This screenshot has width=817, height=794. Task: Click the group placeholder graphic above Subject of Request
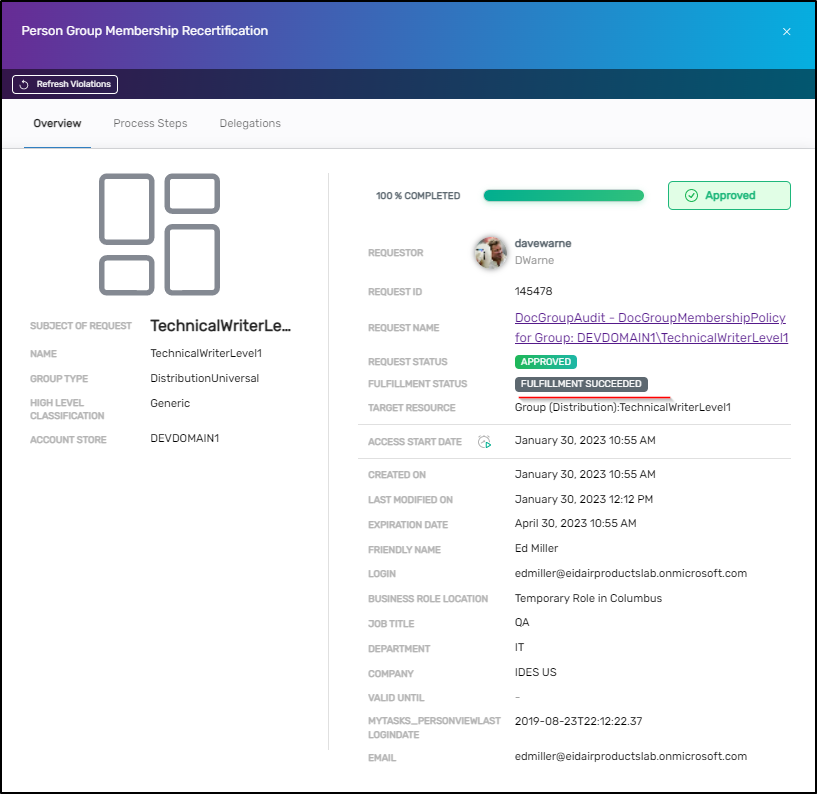click(158, 232)
